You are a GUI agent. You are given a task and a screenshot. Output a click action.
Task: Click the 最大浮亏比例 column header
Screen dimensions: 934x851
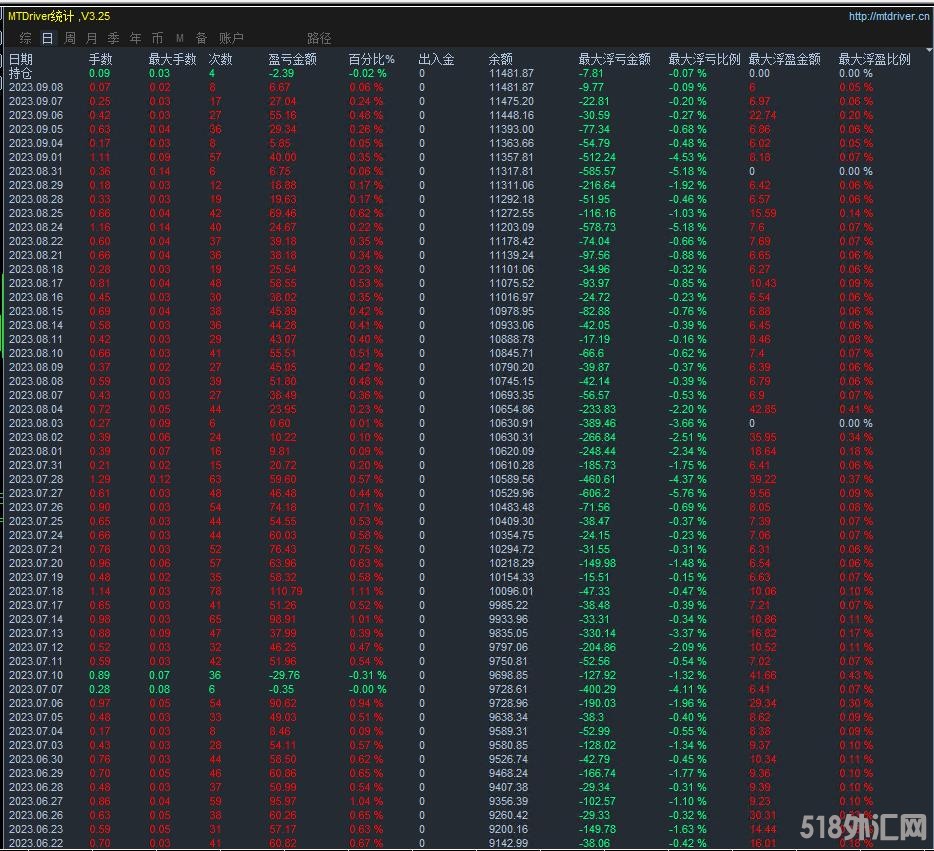[x=705, y=59]
